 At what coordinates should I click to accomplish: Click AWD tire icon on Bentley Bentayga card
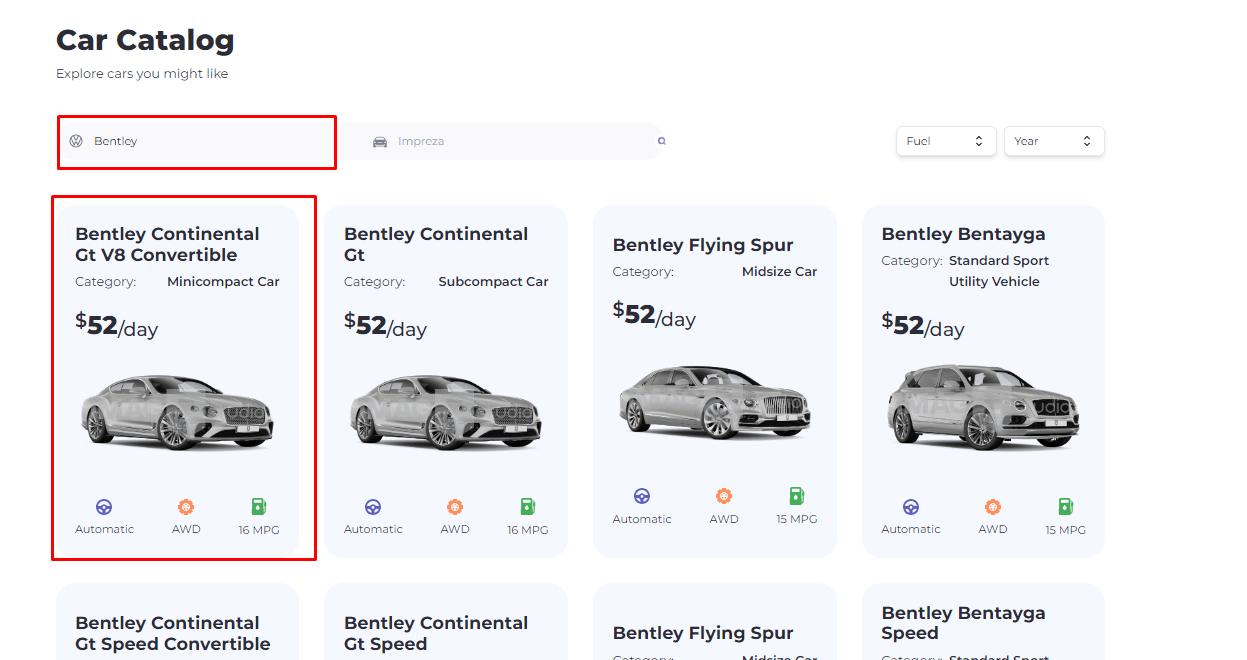993,507
